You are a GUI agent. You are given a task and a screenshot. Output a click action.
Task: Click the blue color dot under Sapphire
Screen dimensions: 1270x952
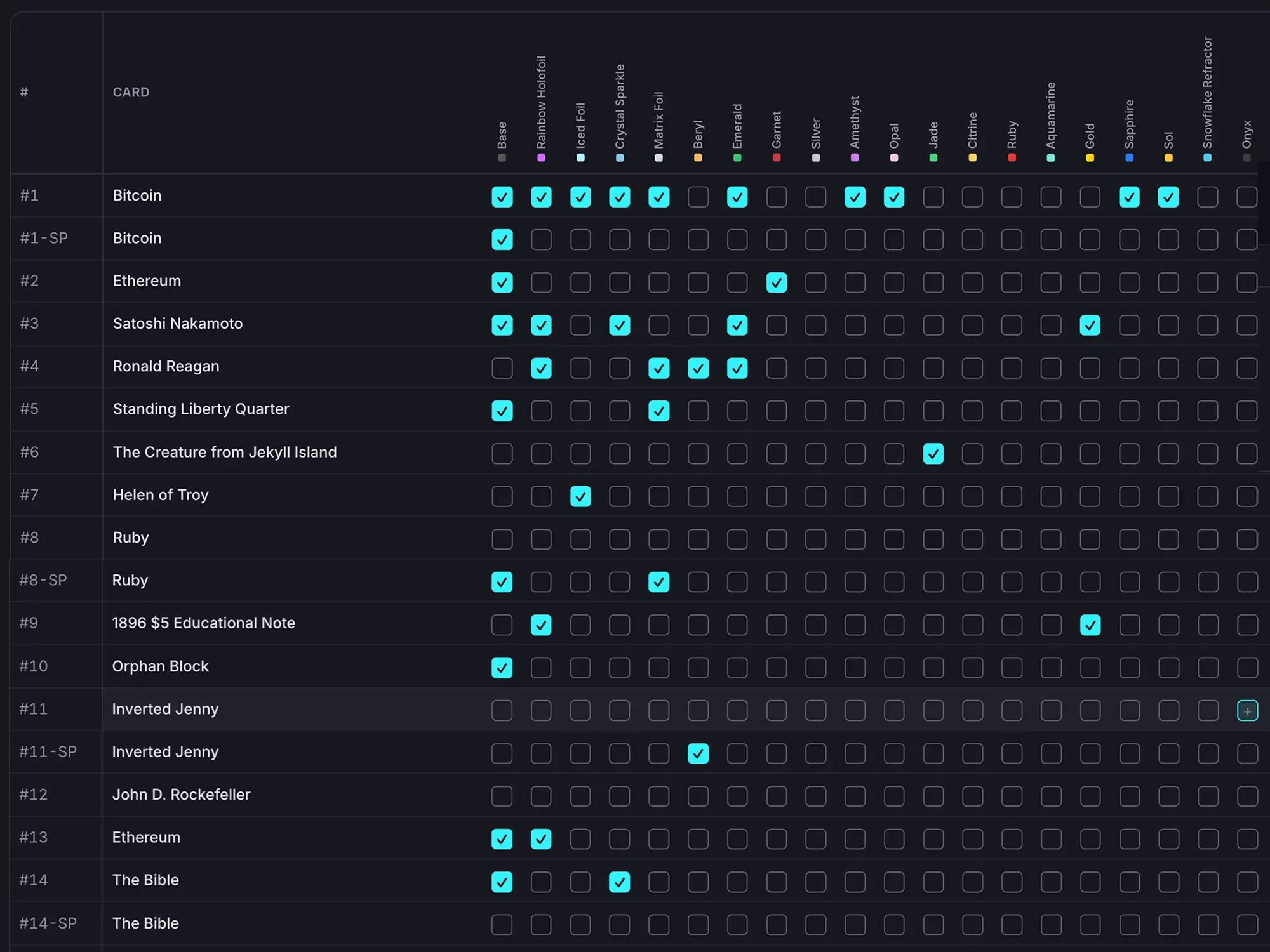pyautogui.click(x=1129, y=158)
